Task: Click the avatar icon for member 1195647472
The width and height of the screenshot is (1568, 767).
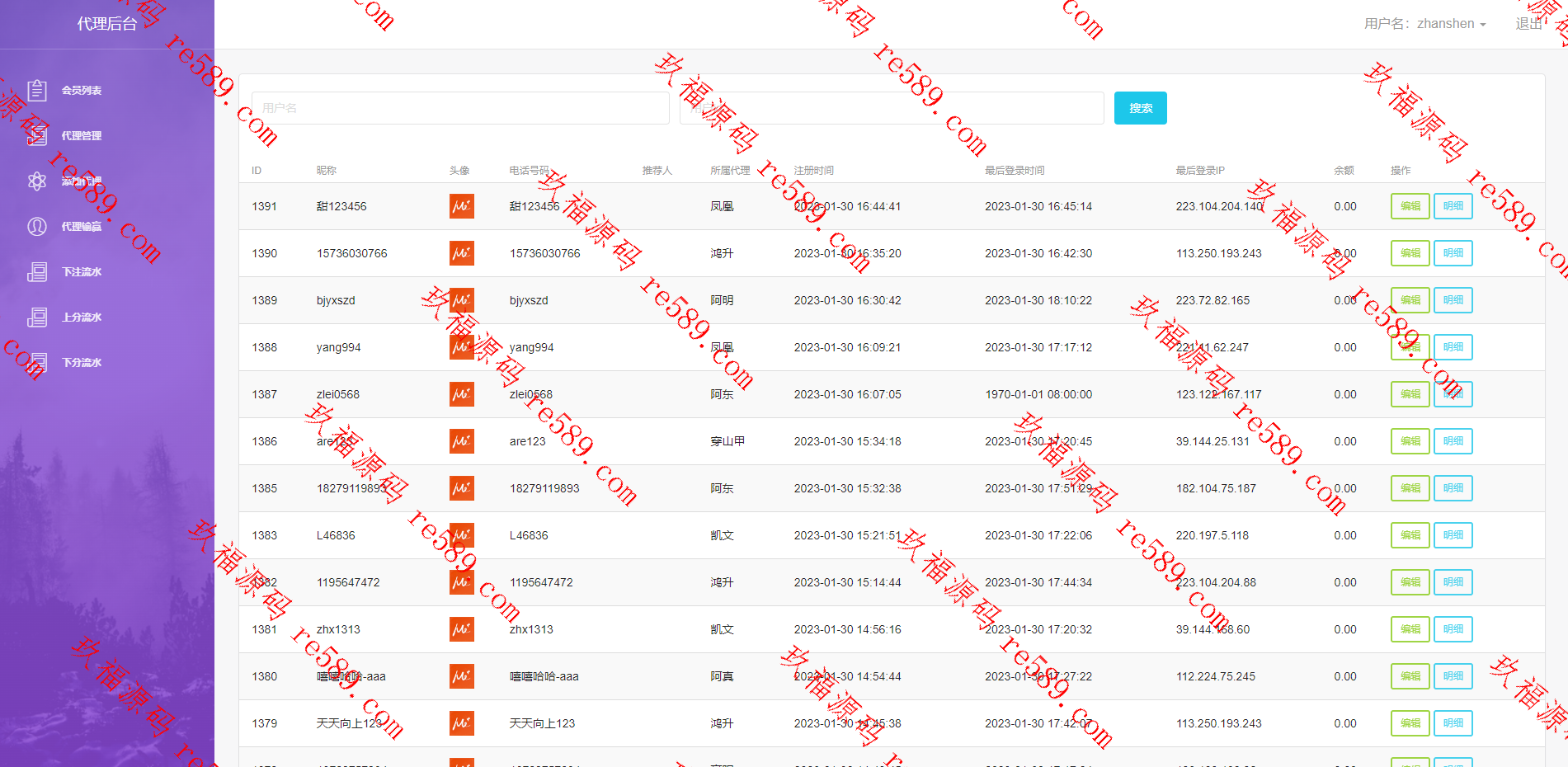Action: click(x=462, y=582)
